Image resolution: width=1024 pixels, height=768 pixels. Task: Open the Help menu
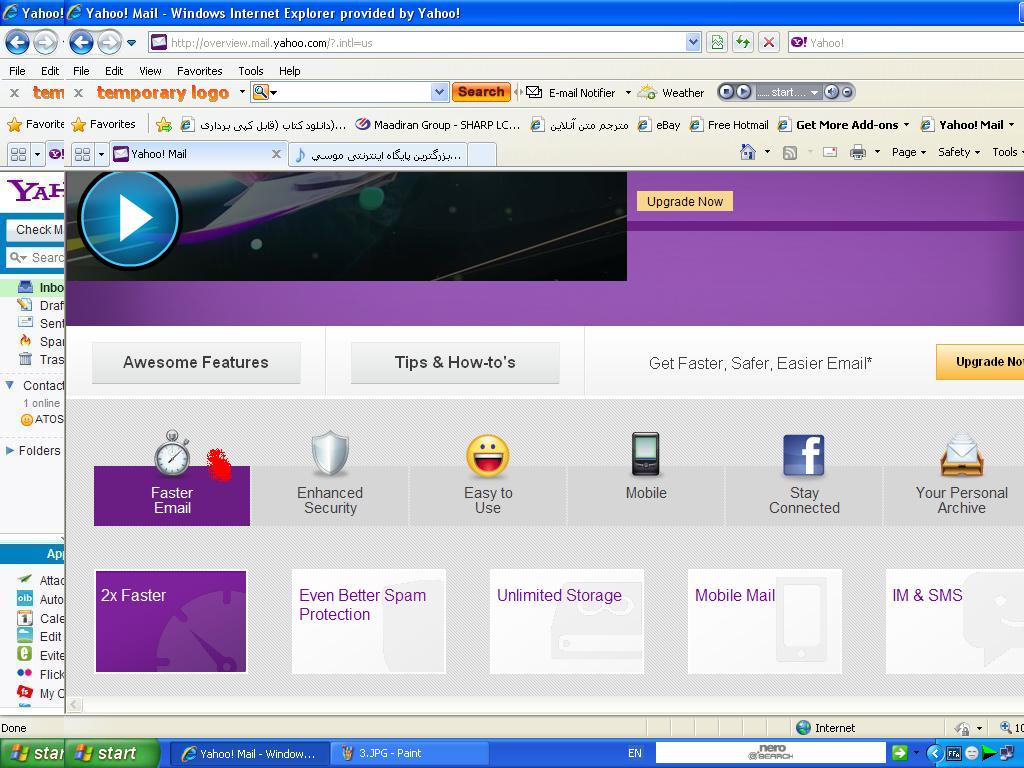click(289, 71)
